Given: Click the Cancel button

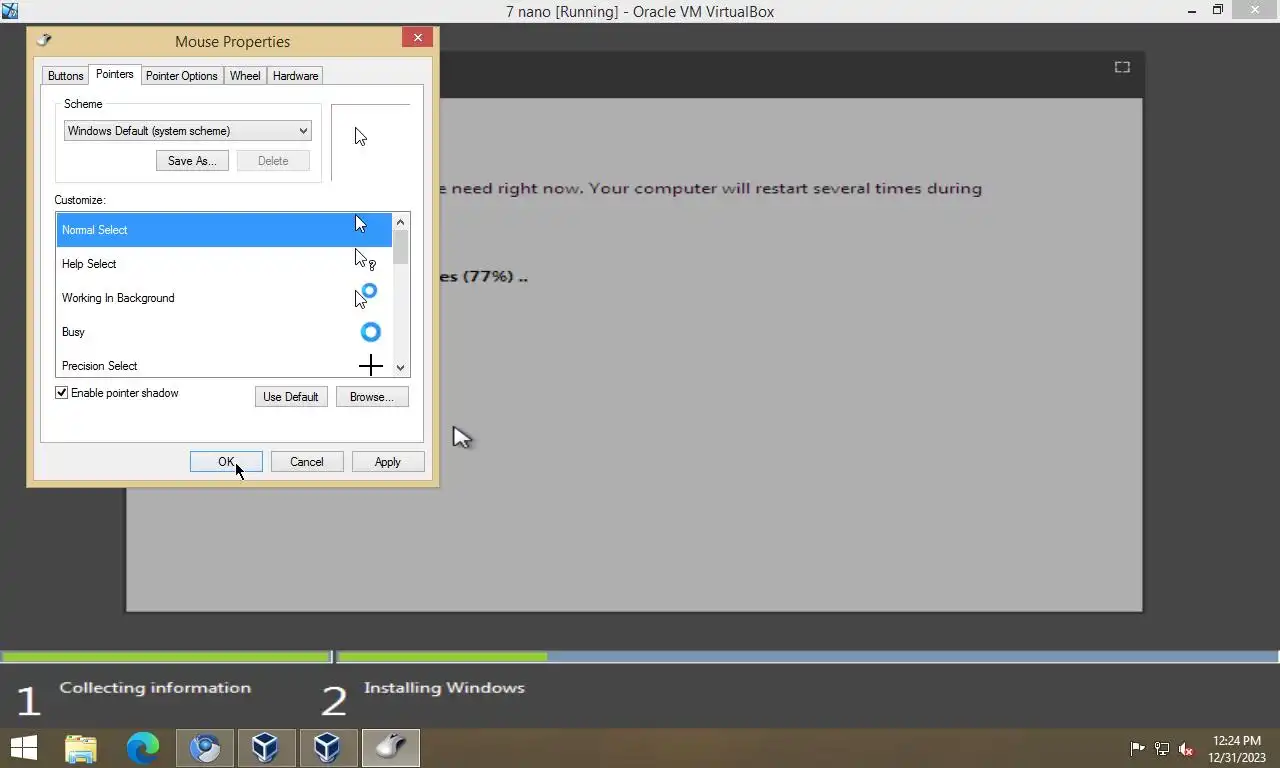Looking at the screenshot, I should pos(307,462).
